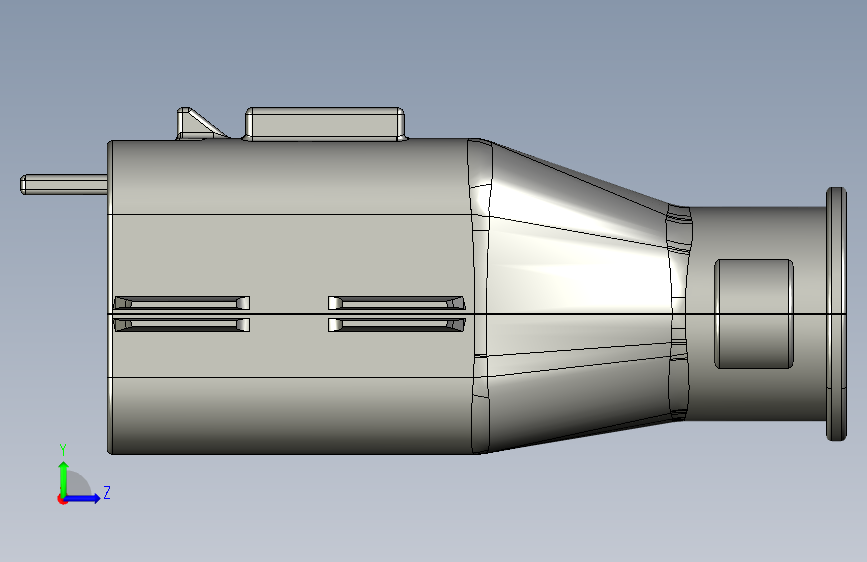The height and width of the screenshot is (562, 867).
Task: Select the lower-right slot on the body
Action: [x=396, y=325]
